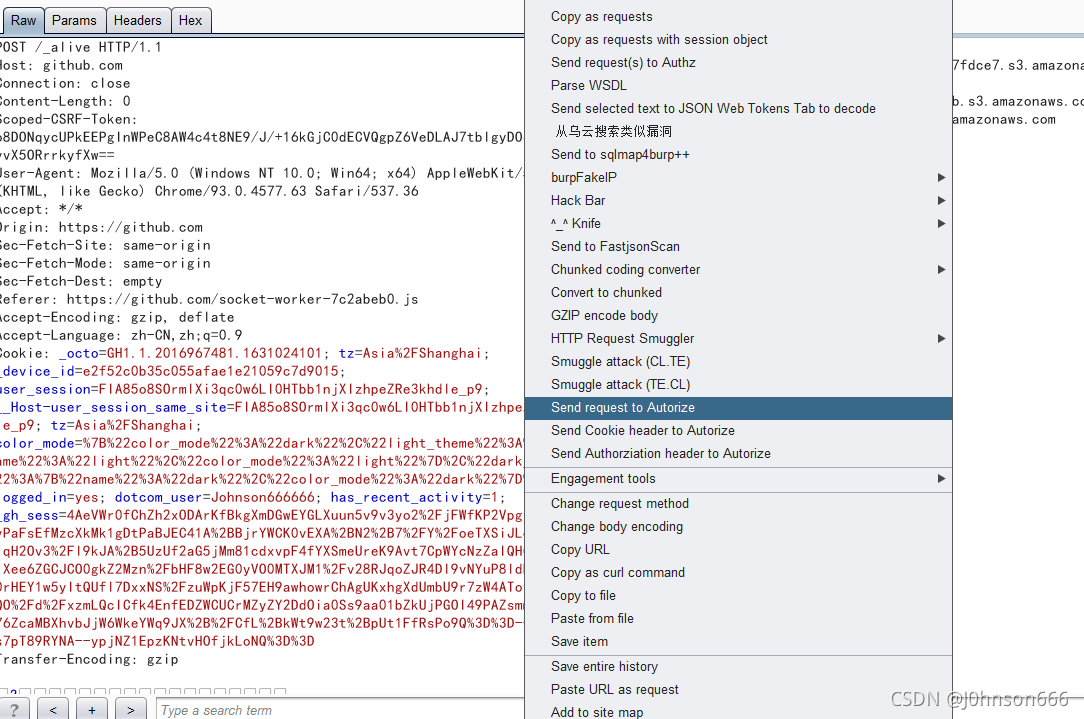Expand the Hack Bar submenu arrow

(x=941, y=200)
